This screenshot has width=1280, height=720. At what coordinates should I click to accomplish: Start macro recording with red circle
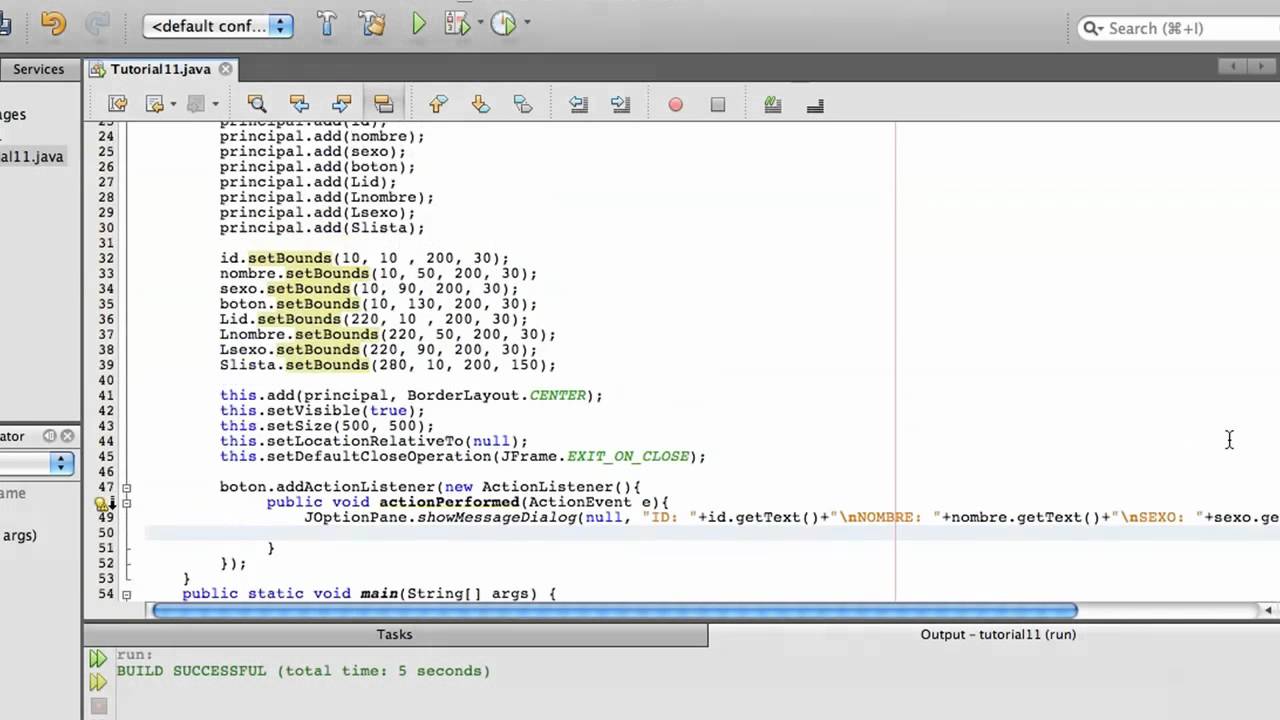675,105
